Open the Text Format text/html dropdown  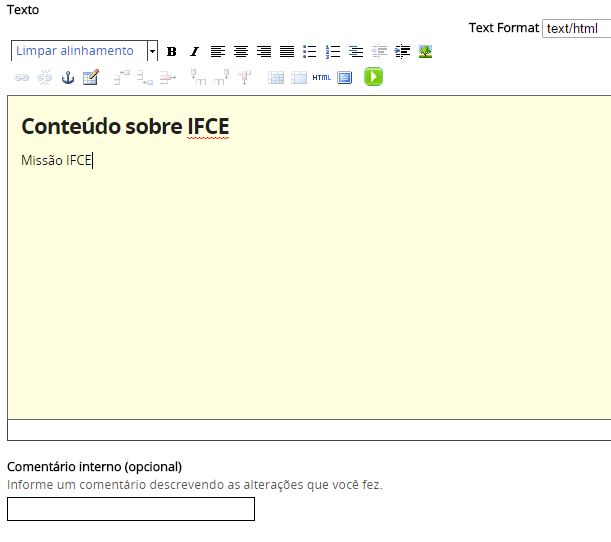coord(576,28)
